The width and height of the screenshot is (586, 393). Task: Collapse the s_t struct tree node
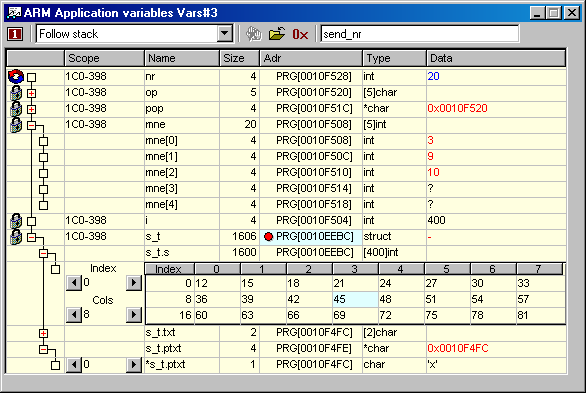coord(31,238)
